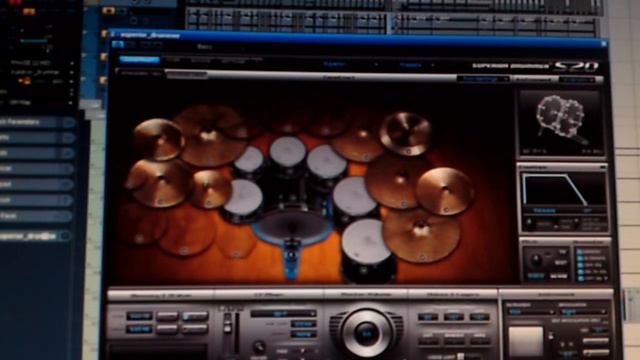Select the leftmost rack tom
This screenshot has height=360, width=640.
click(x=249, y=160)
